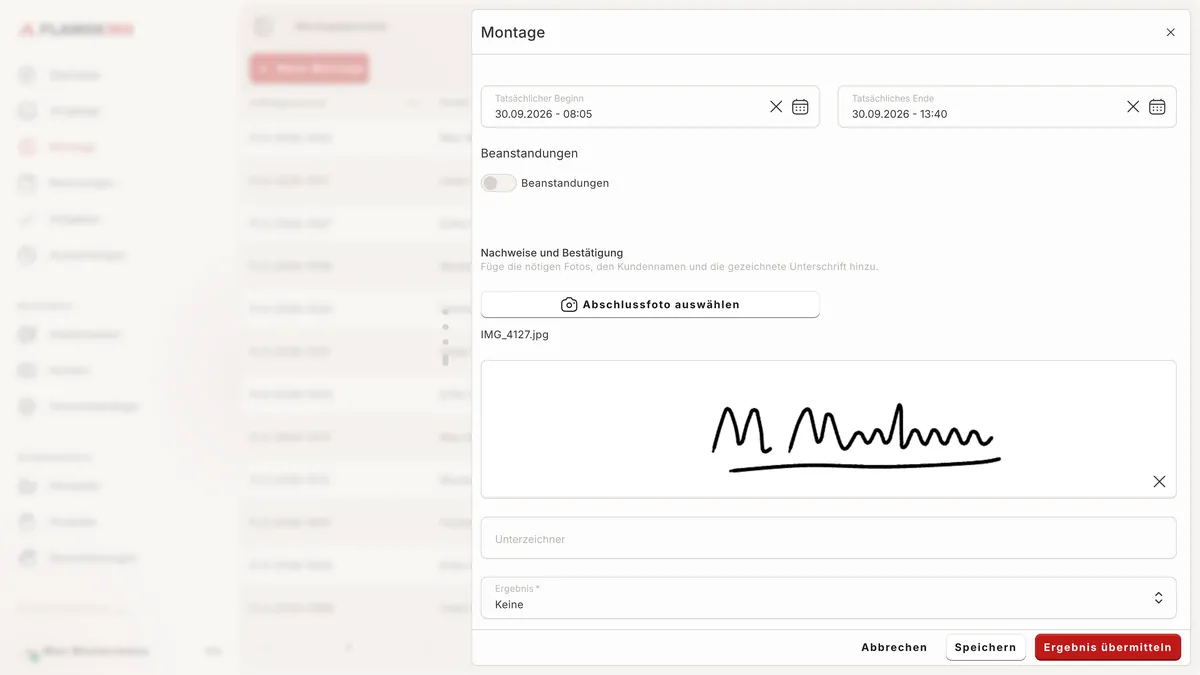
Task: Remove the drawn signature with its X icon
Action: (1159, 481)
